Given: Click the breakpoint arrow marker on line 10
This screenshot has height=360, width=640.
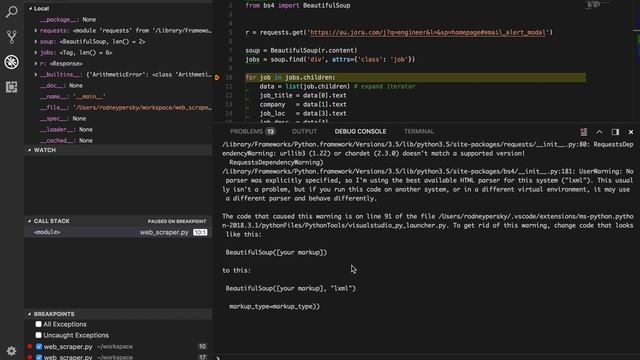Looking at the screenshot, I should pos(217,77).
